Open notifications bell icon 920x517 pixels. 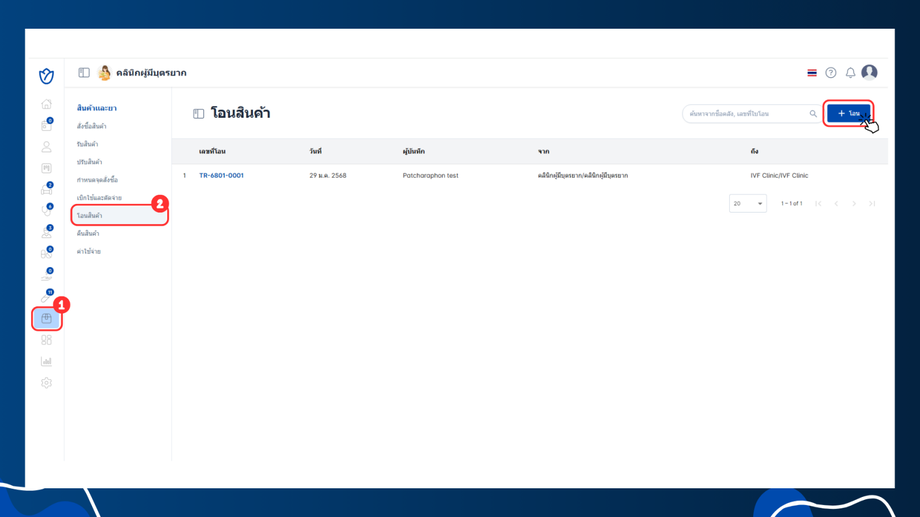(x=850, y=73)
